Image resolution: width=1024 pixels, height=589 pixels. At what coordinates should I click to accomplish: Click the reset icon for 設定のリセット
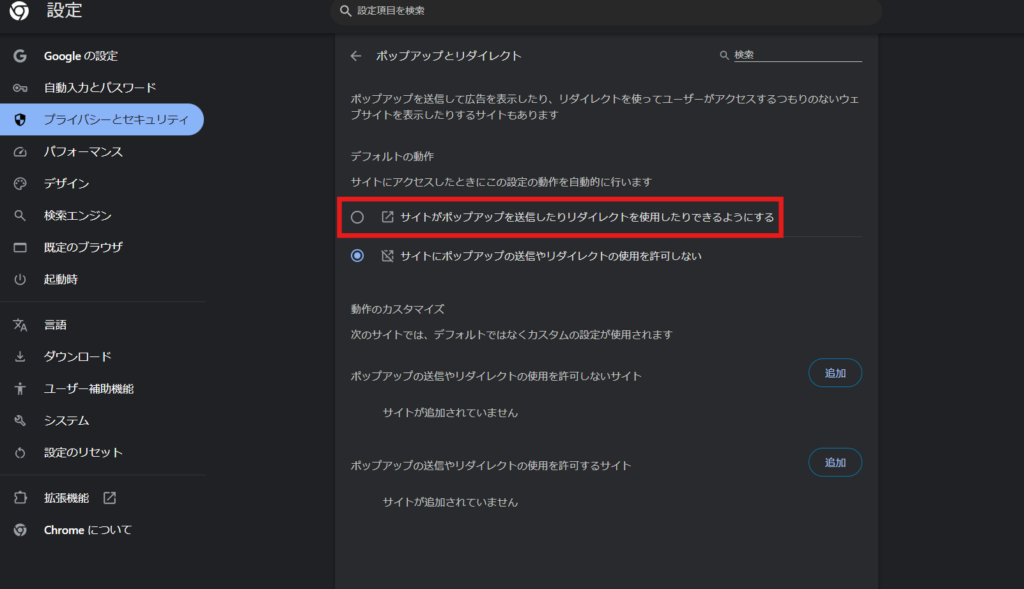20,453
